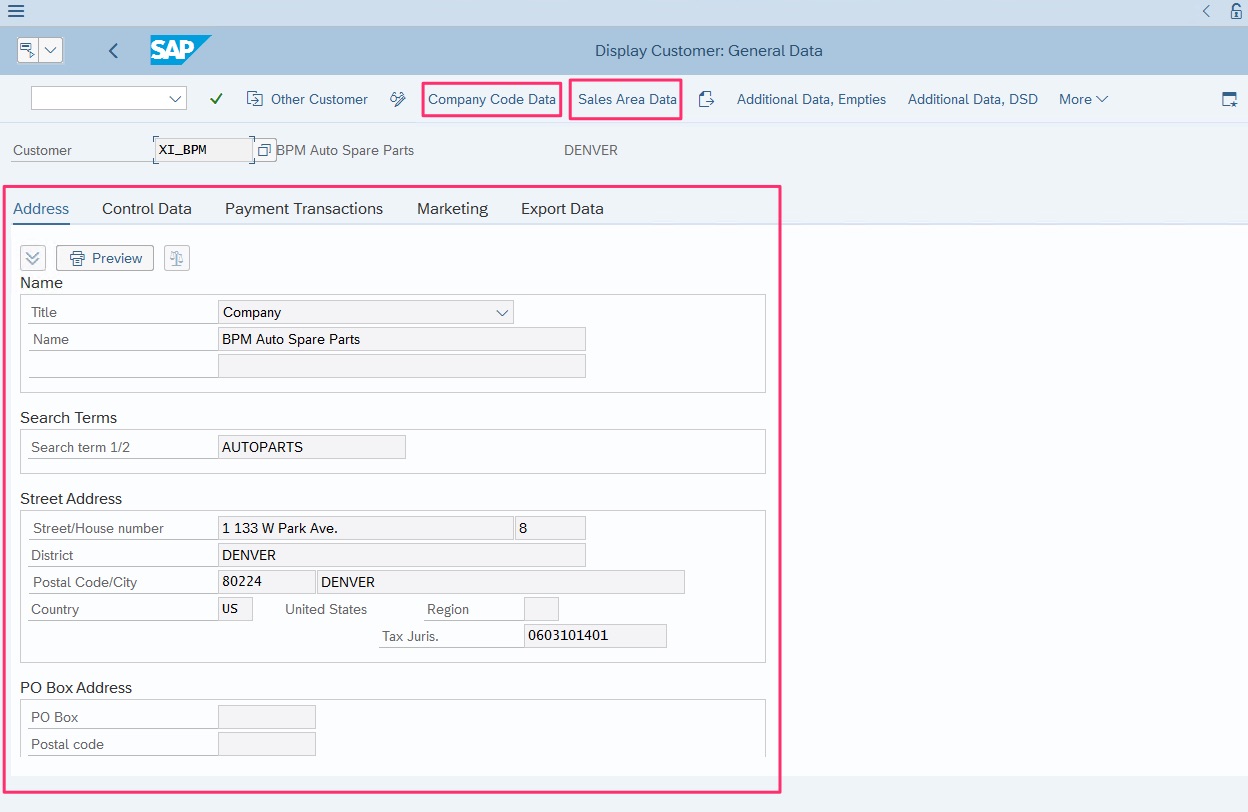
Task: Click the new window icon at toolbar right
Action: (x=1230, y=99)
